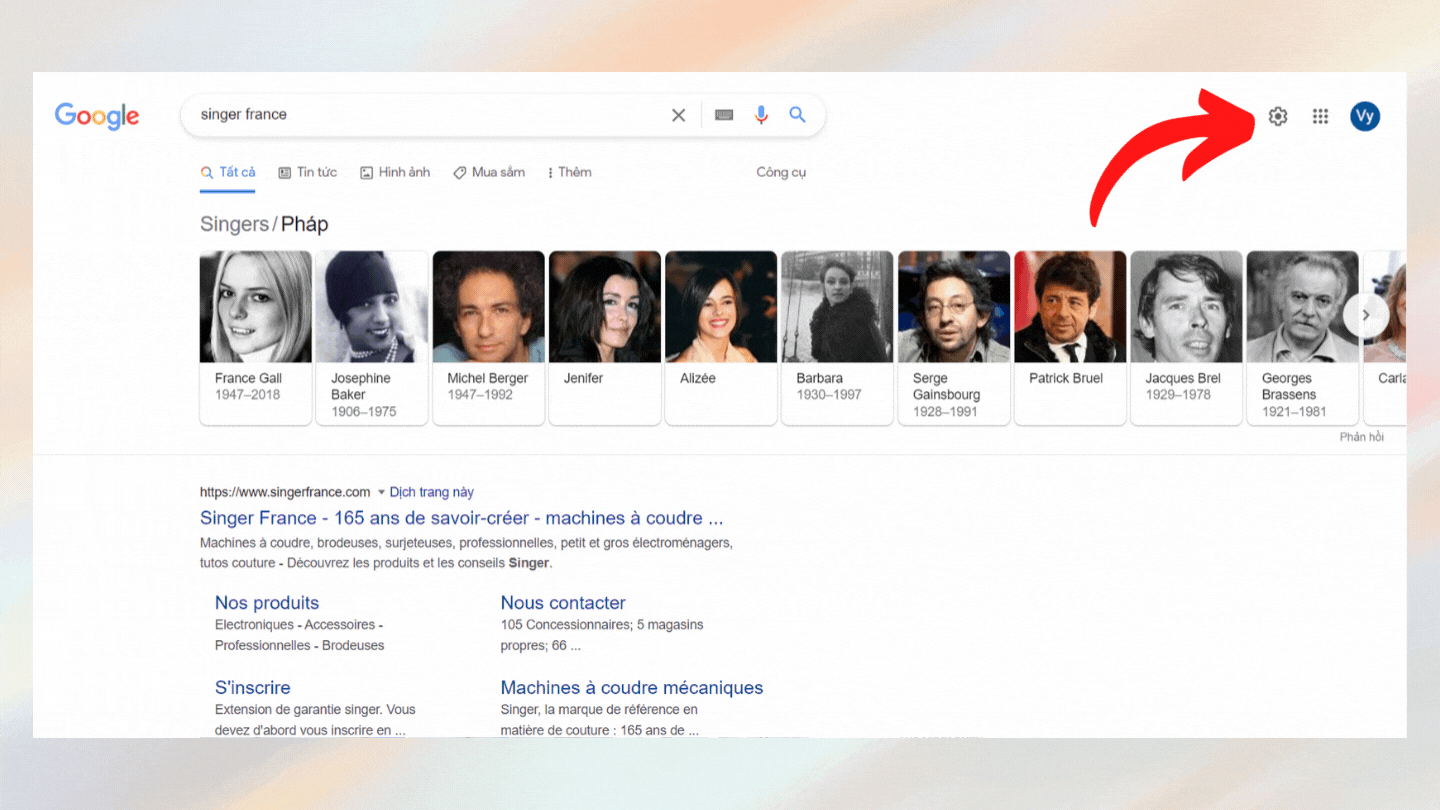The height and width of the screenshot is (810, 1440).
Task: Open the Jenifer card
Action: point(604,338)
